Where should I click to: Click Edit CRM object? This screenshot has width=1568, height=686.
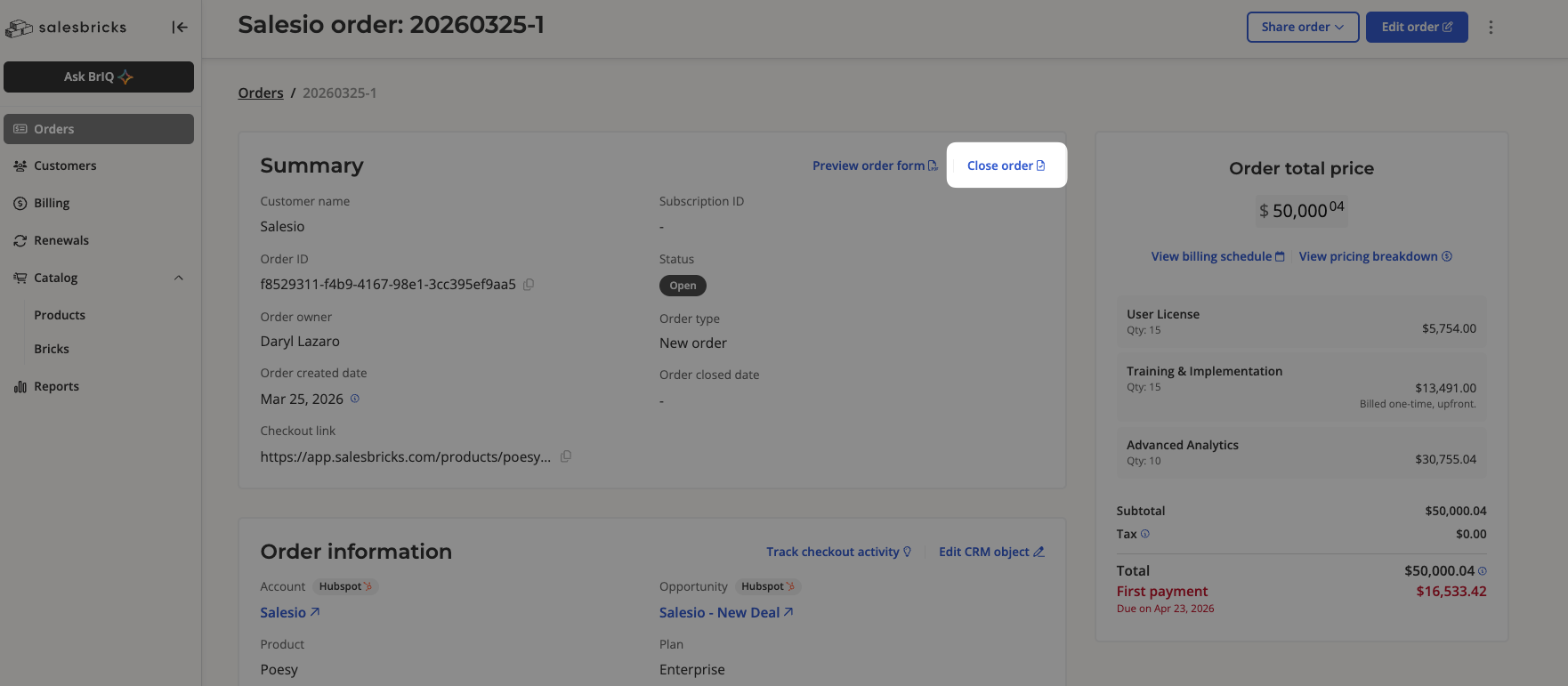coord(991,552)
